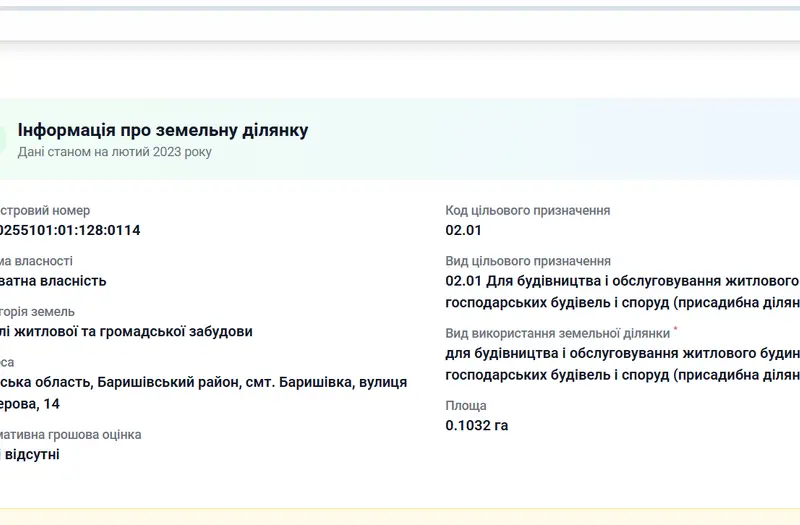This screenshot has width=800, height=525.
Task: Click the red asterisk next to land use label
Action: (x=676, y=329)
